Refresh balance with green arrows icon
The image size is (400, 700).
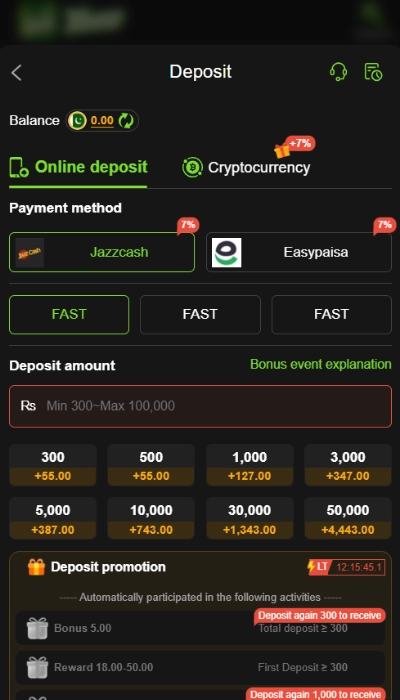(x=126, y=121)
